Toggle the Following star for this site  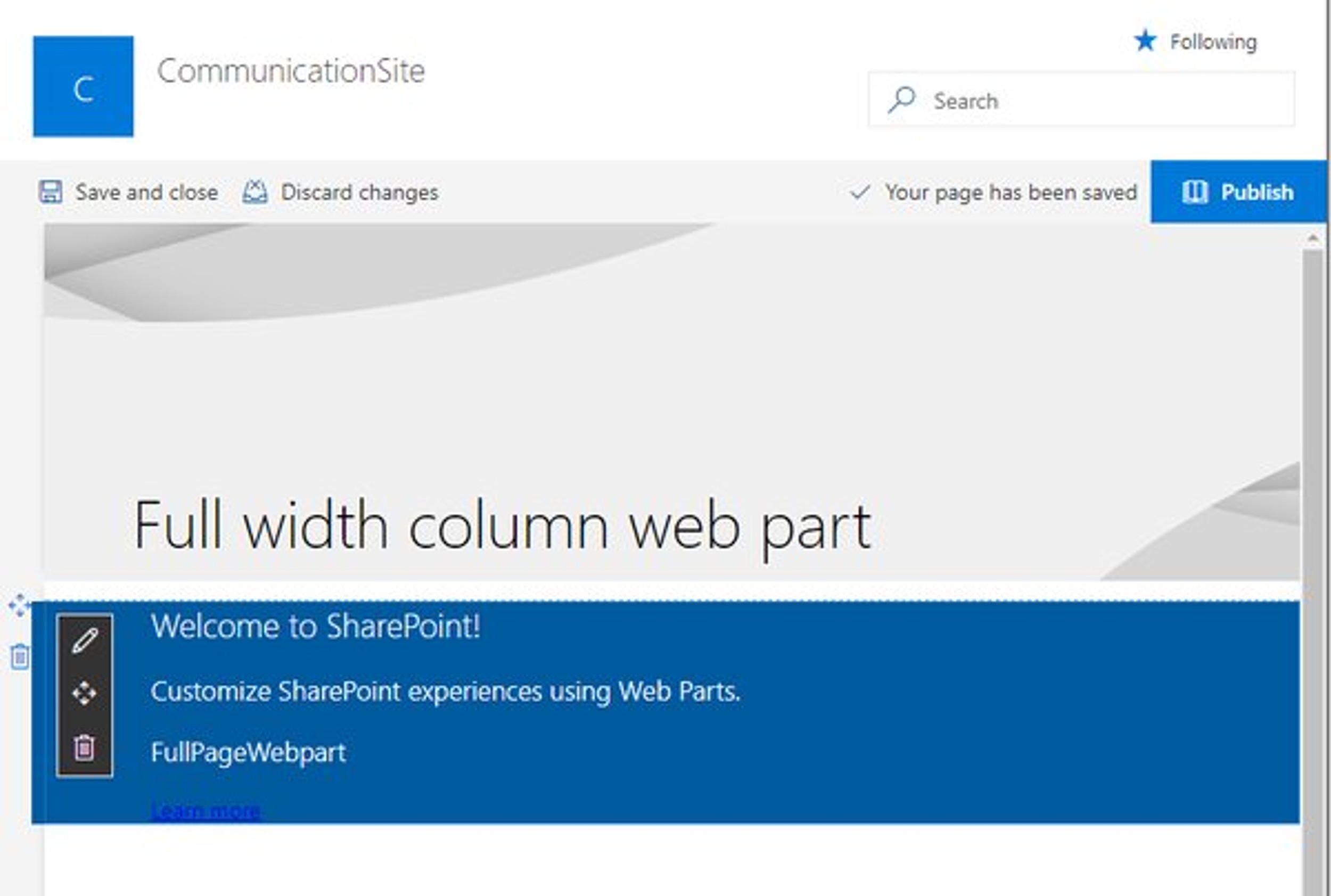[x=1145, y=41]
